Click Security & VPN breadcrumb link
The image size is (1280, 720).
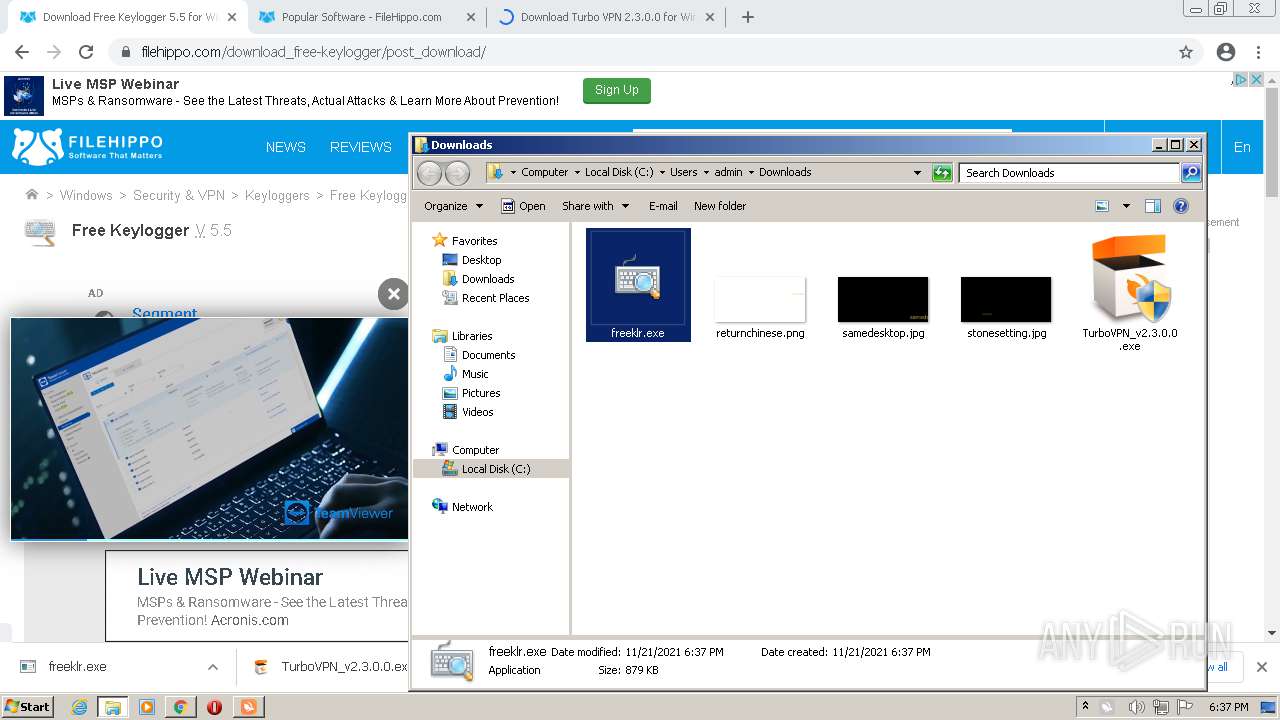click(179, 195)
